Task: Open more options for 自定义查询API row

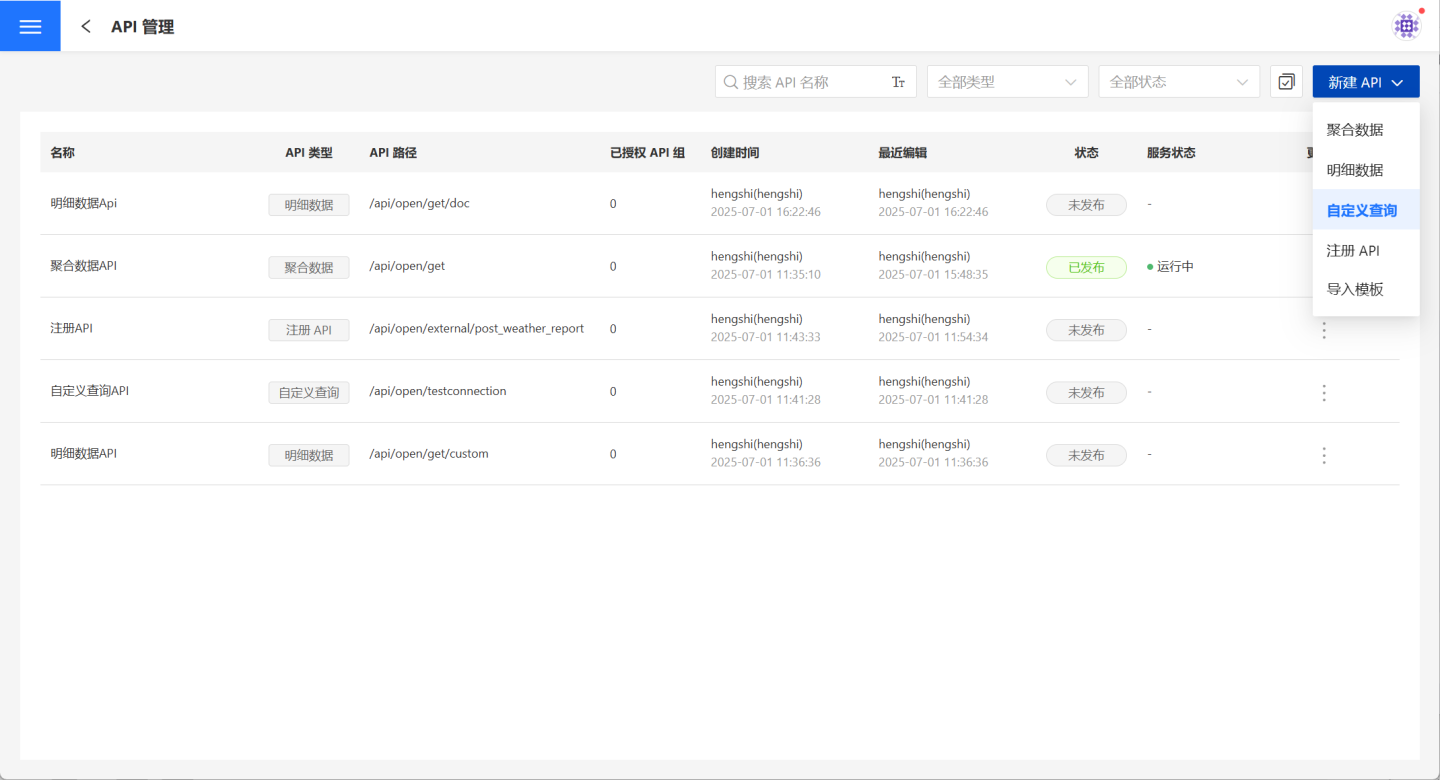Action: tap(1324, 393)
